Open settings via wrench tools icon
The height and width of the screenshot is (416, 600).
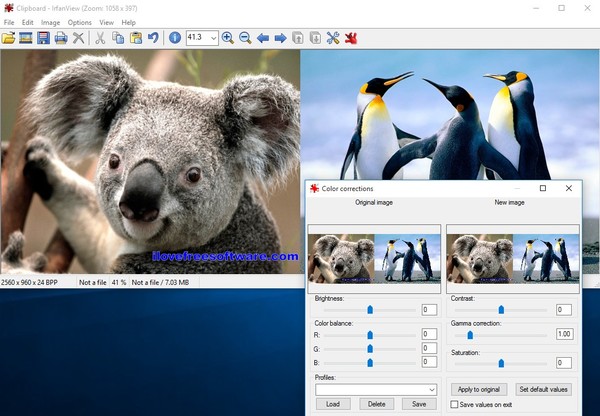pyautogui.click(x=333, y=38)
